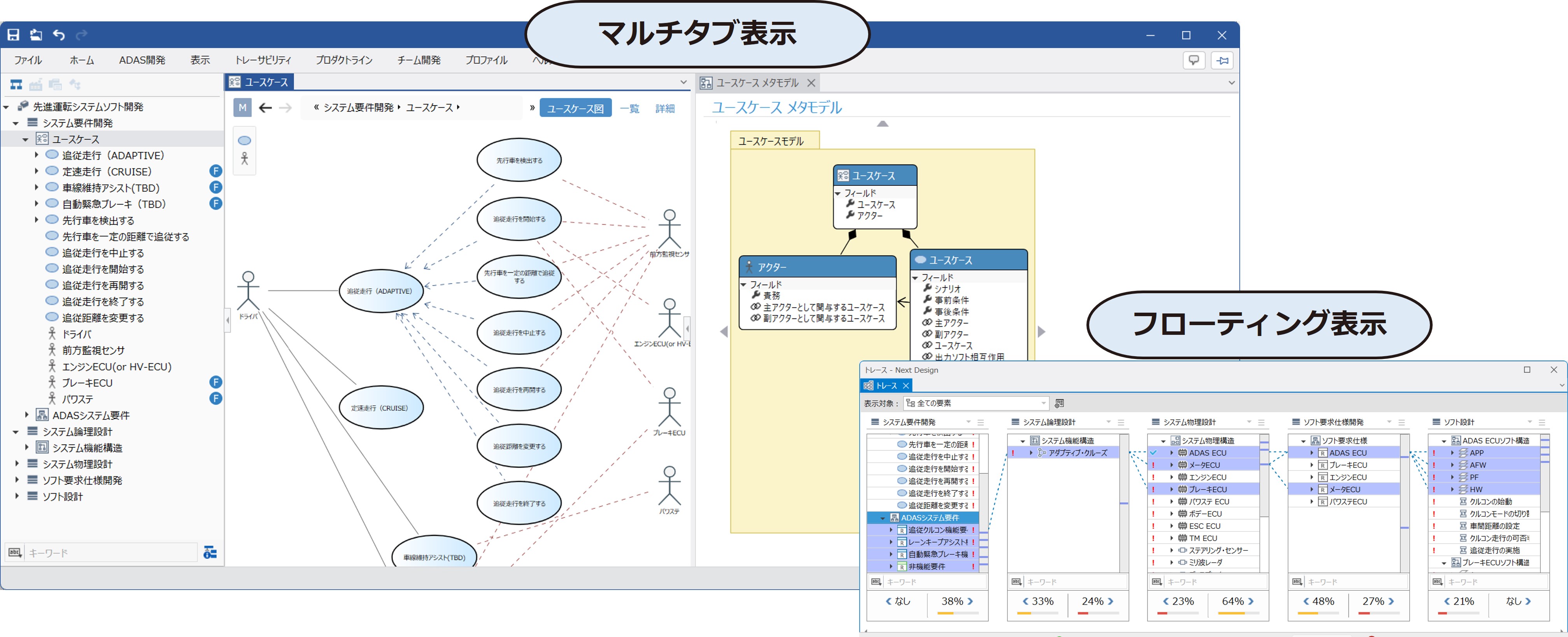Click the left triangle arrow of metamodel view
The image size is (1568, 637).
pyautogui.click(x=724, y=332)
